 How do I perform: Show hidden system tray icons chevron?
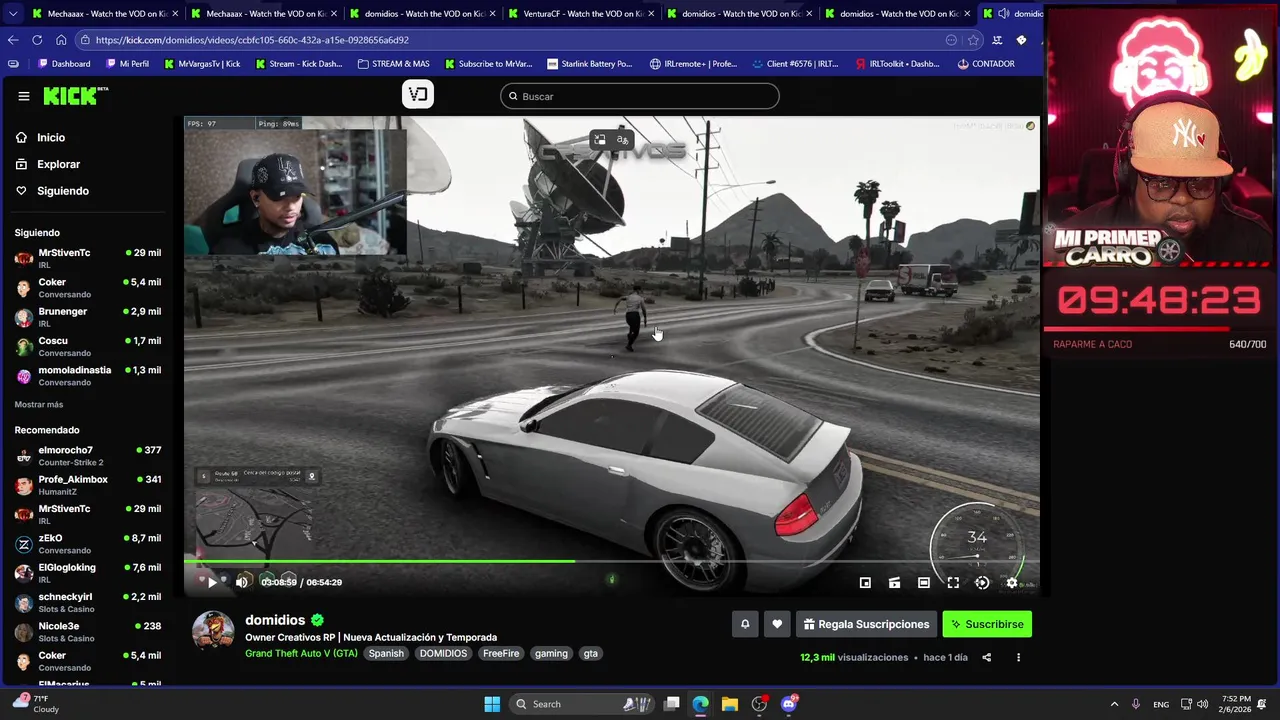1114,704
